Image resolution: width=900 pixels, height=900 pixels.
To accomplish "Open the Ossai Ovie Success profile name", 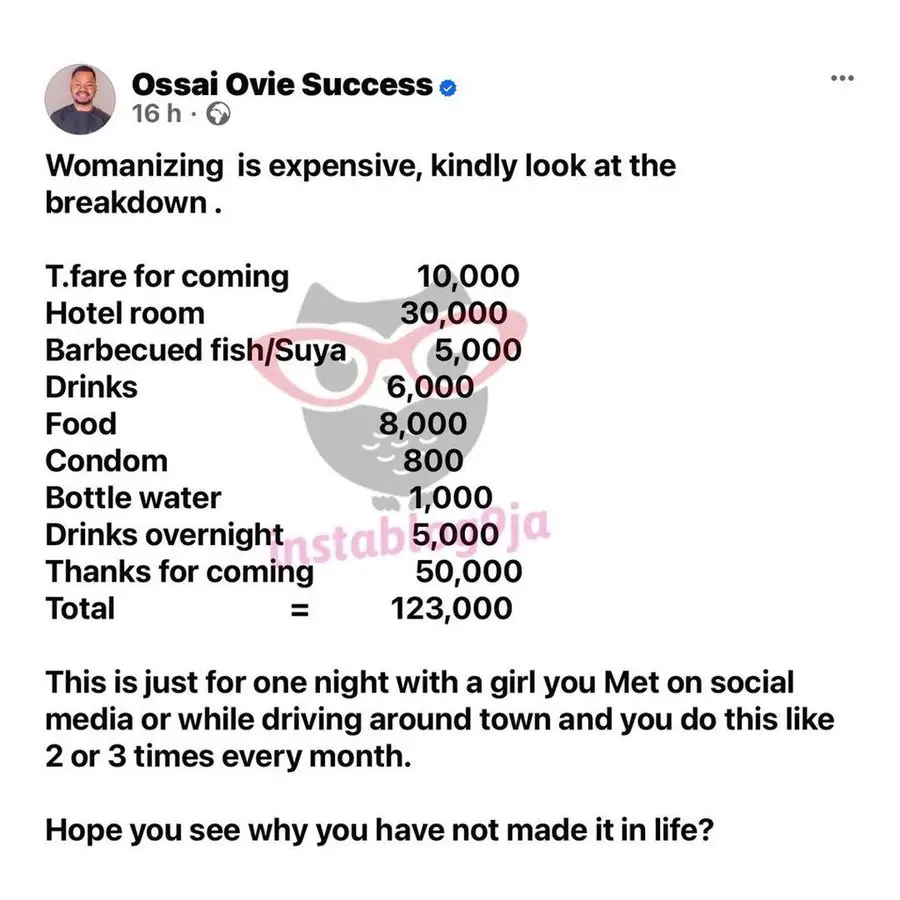I will pos(282,86).
